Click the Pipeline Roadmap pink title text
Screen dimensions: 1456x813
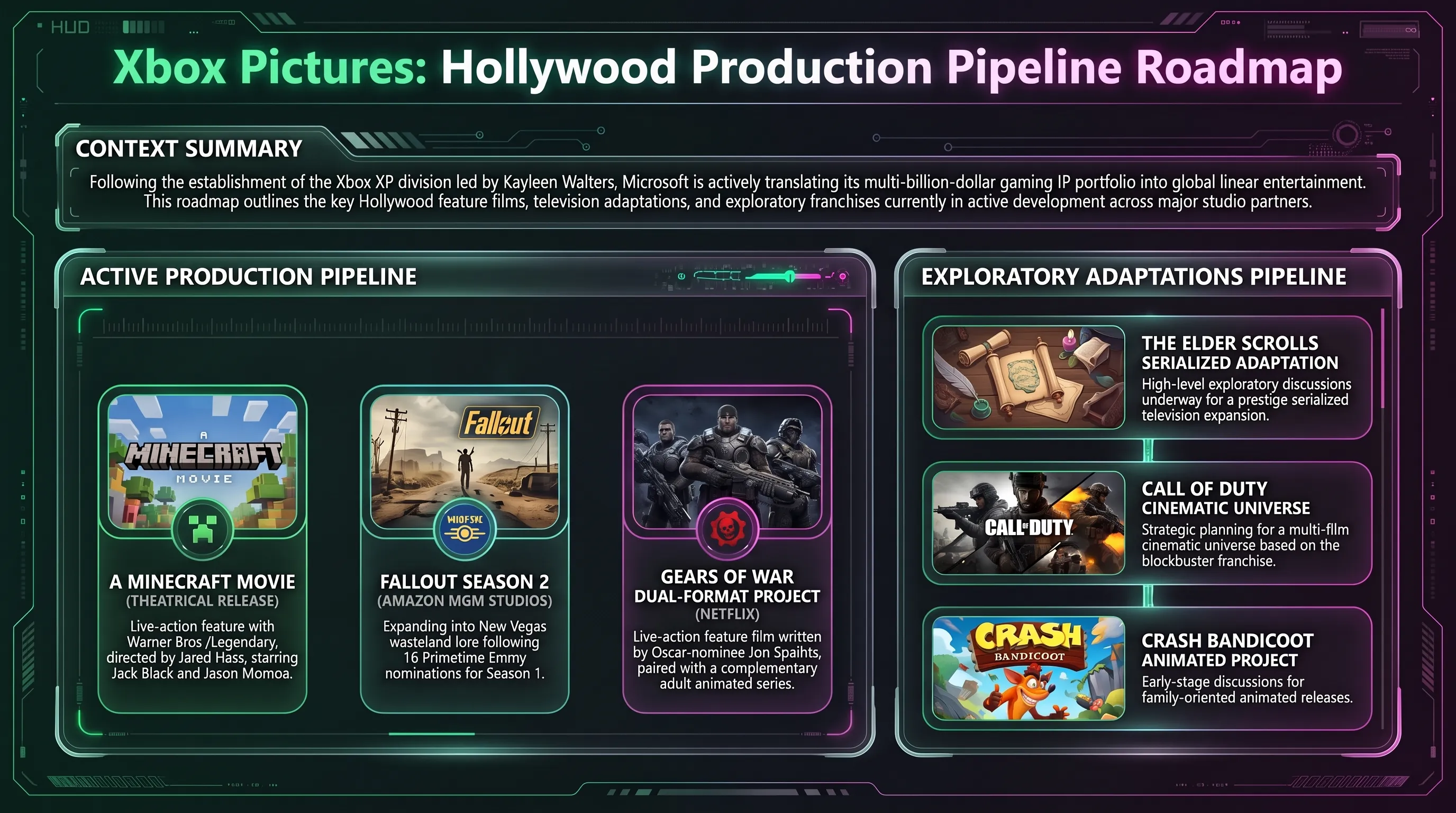click(x=1144, y=68)
